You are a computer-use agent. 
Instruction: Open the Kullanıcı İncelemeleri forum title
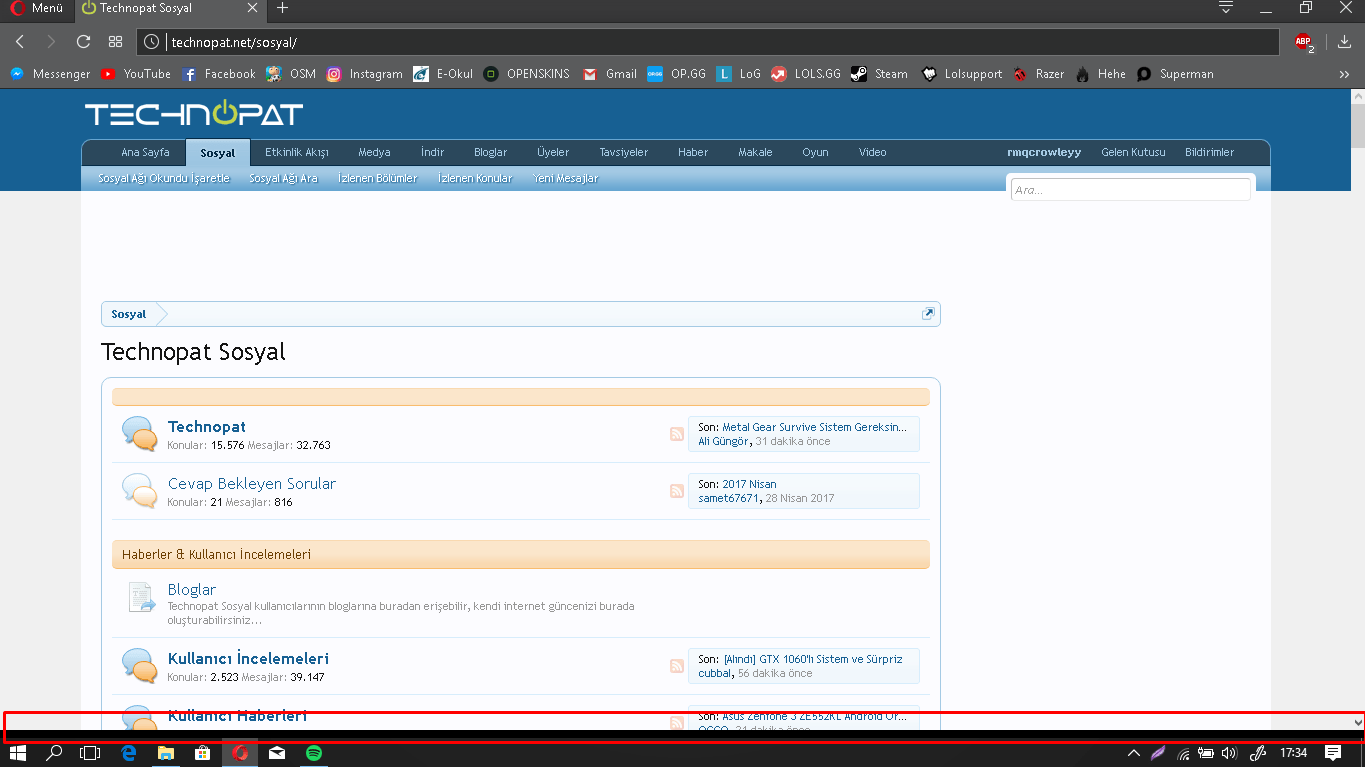tap(248, 659)
